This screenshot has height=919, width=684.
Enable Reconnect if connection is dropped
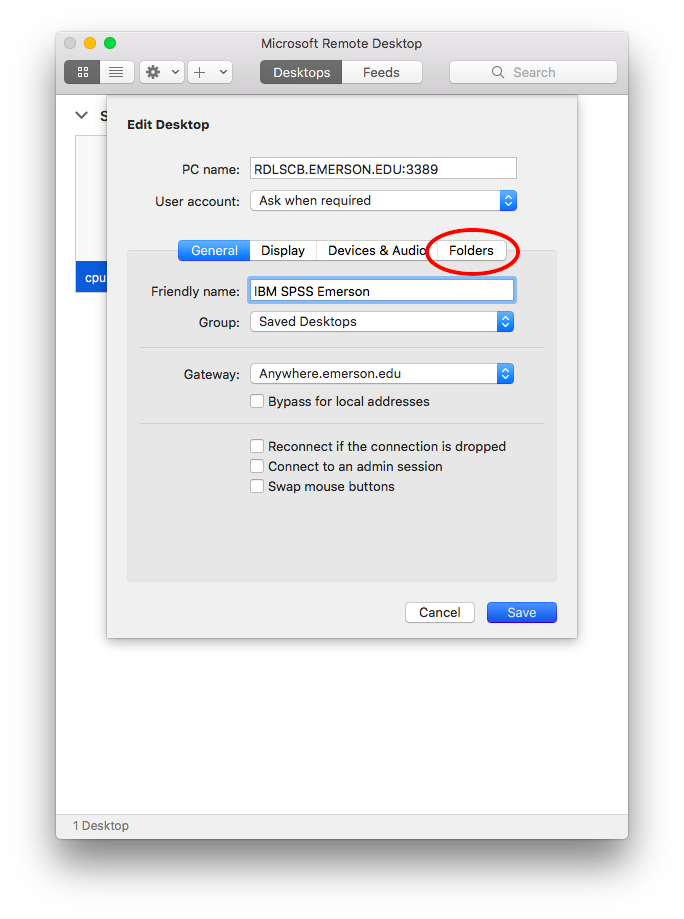point(257,447)
